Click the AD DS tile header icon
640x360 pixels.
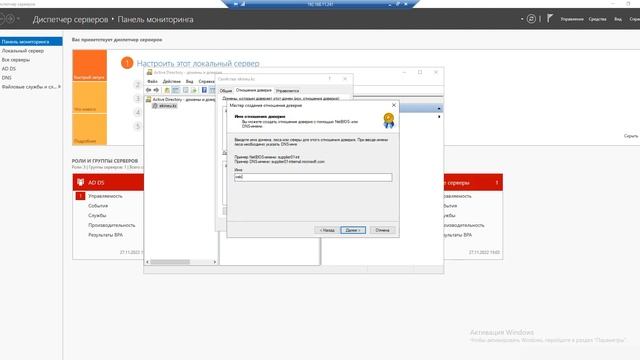(x=80, y=182)
